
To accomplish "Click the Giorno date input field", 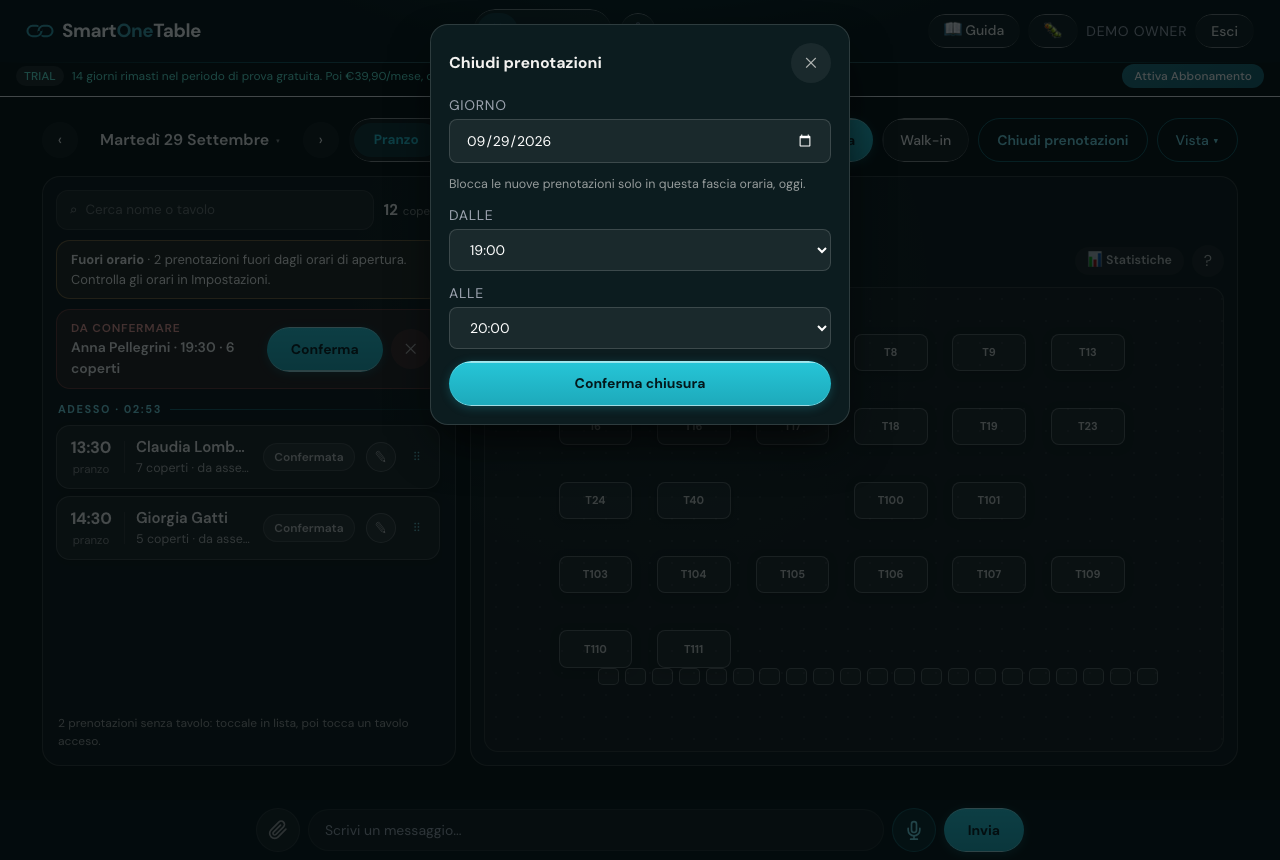I will point(640,141).
